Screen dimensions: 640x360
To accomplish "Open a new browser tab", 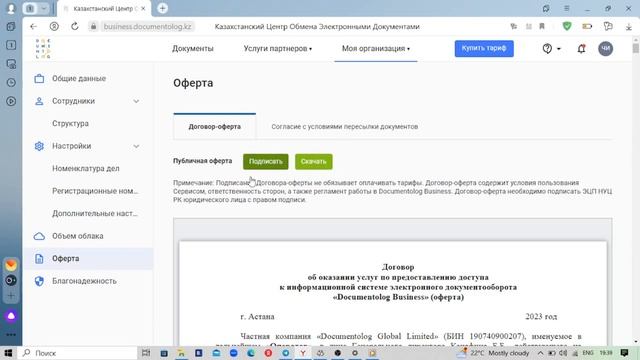I will [162, 8].
